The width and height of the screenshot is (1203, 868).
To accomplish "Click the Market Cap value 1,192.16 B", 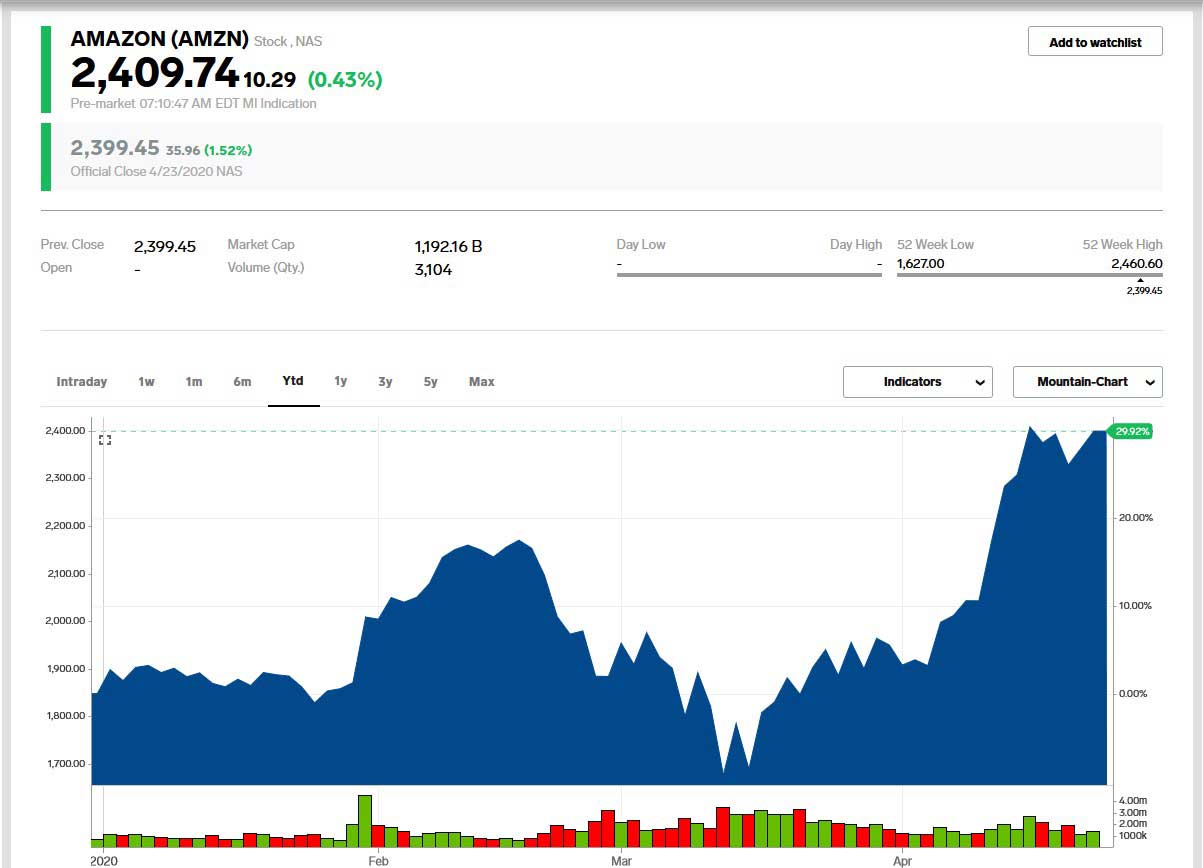I will coord(448,246).
